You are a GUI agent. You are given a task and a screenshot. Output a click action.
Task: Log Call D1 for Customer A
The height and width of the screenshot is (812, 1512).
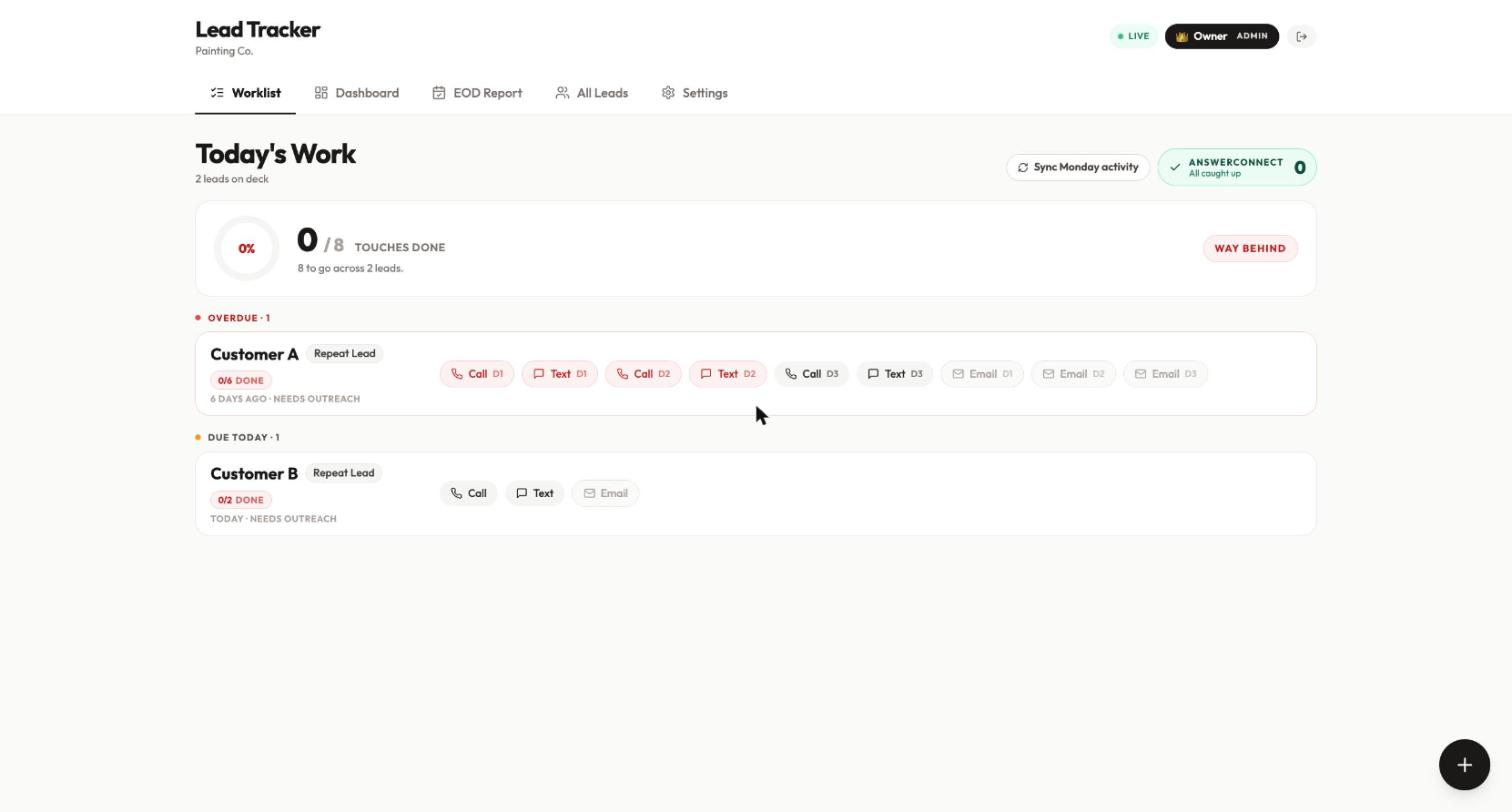(477, 374)
